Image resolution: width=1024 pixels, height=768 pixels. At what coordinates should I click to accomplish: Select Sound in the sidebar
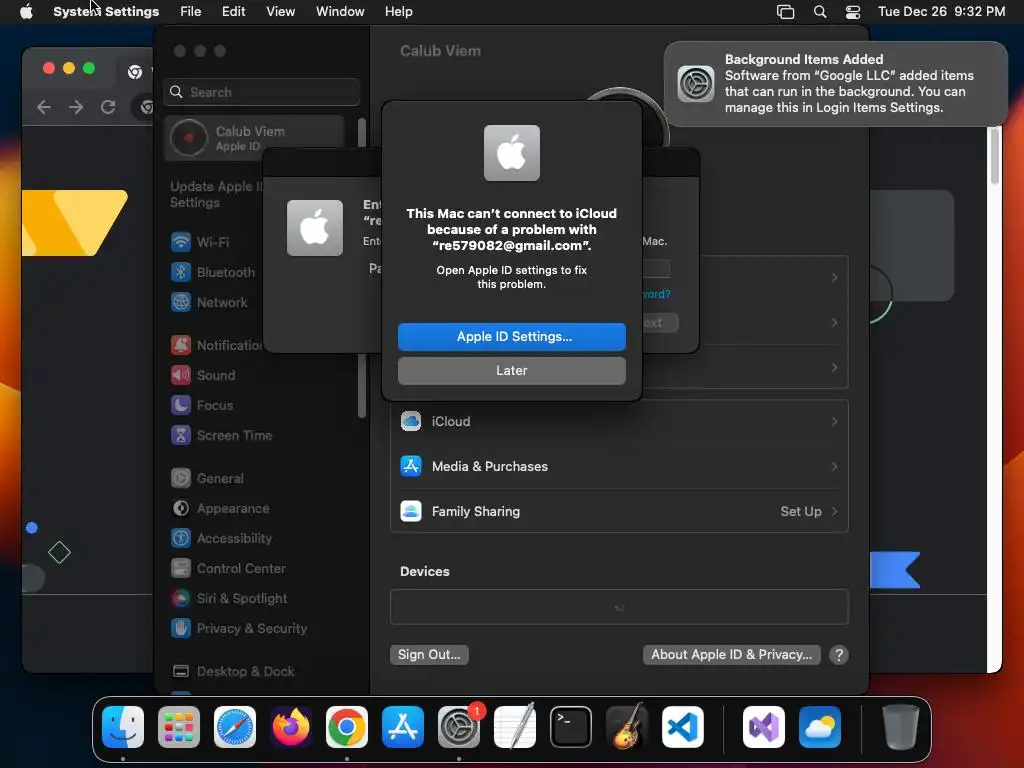click(203, 376)
